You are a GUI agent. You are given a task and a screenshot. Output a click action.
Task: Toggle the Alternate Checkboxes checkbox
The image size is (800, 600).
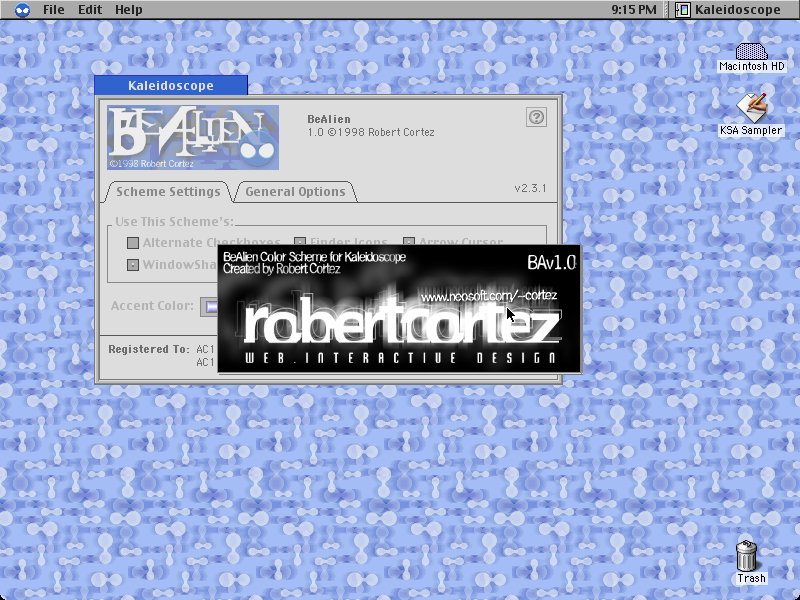133,243
